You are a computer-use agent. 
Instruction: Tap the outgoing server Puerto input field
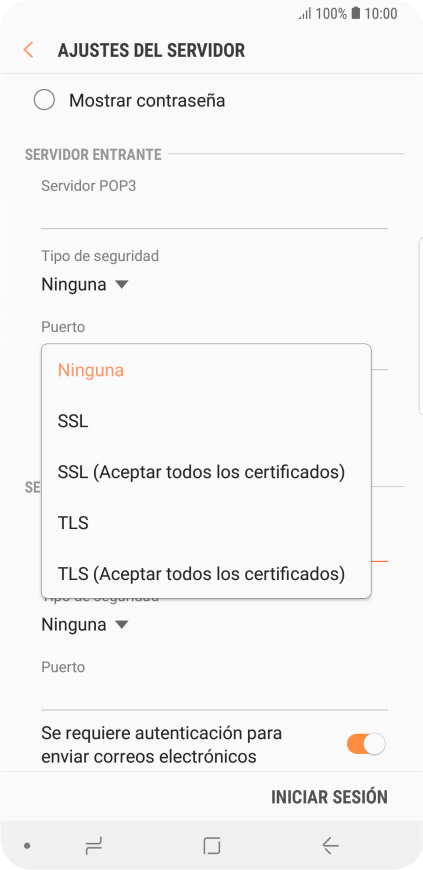pyautogui.click(x=214, y=695)
